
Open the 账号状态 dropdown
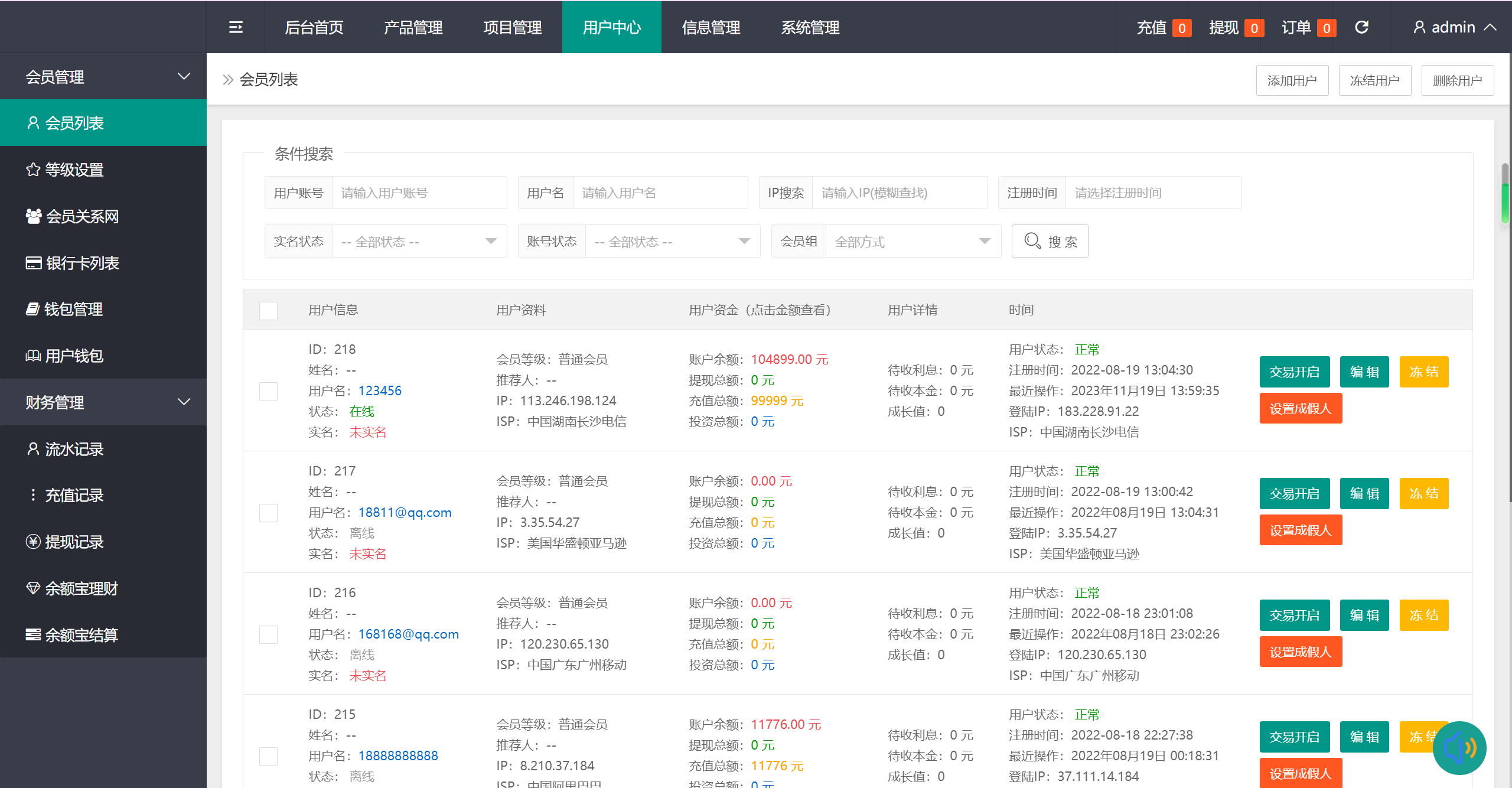click(672, 242)
